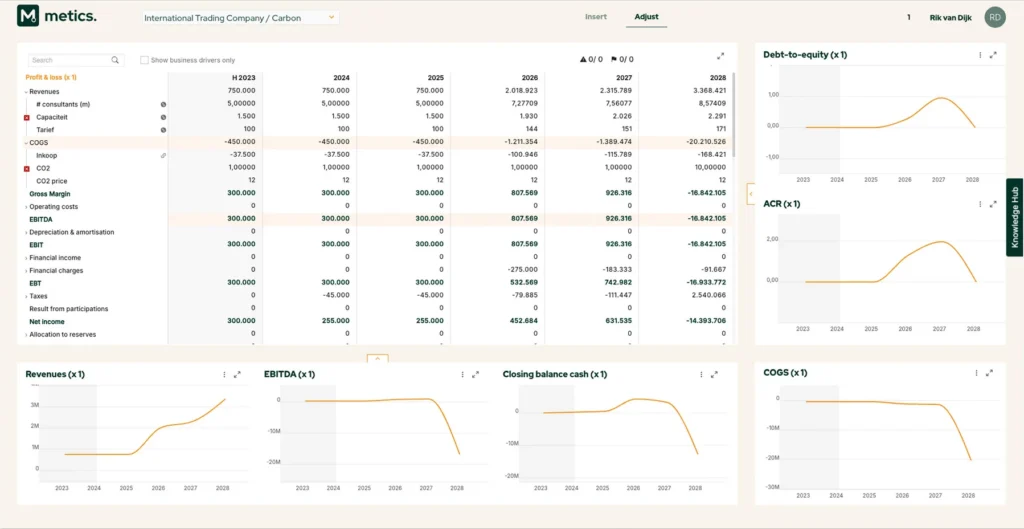Open Revenues chart options menu

tap(224, 375)
